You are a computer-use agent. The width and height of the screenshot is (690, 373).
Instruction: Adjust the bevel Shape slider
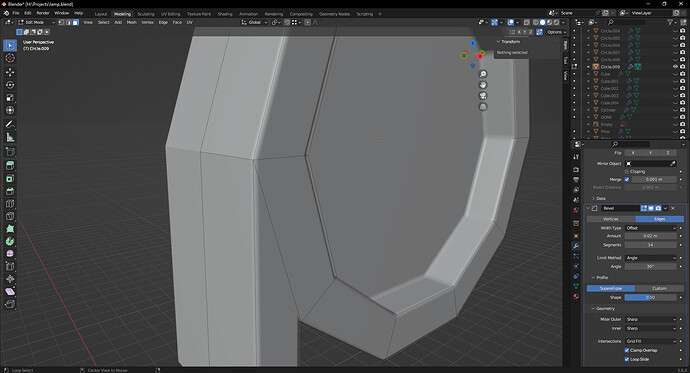pos(650,298)
